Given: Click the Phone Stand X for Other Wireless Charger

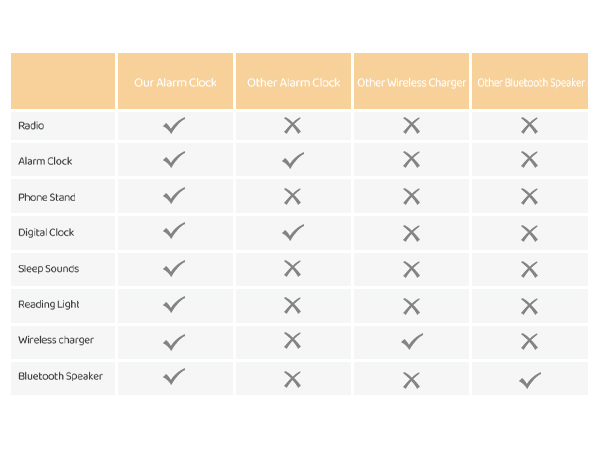Looking at the screenshot, I should point(411,197).
